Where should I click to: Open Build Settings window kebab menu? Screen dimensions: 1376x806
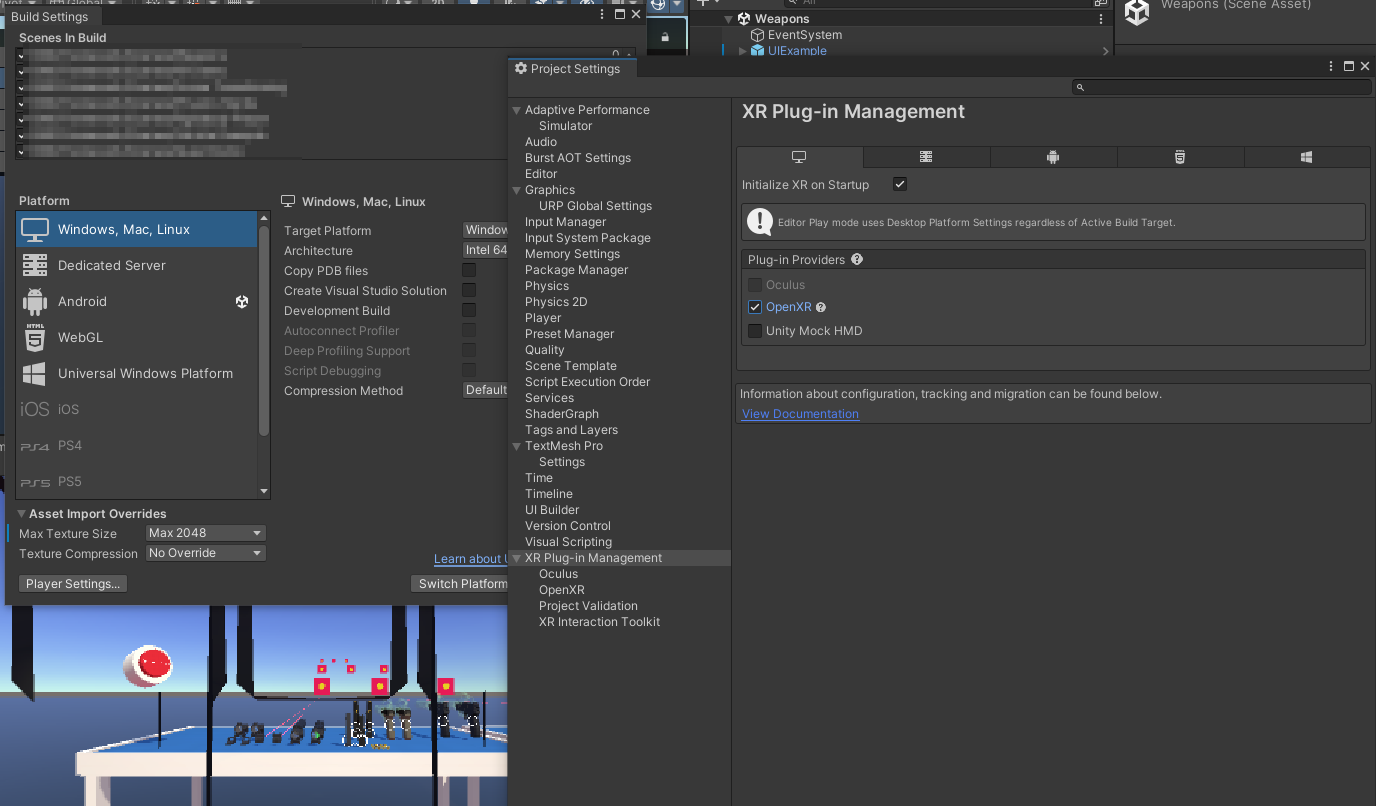(x=602, y=15)
